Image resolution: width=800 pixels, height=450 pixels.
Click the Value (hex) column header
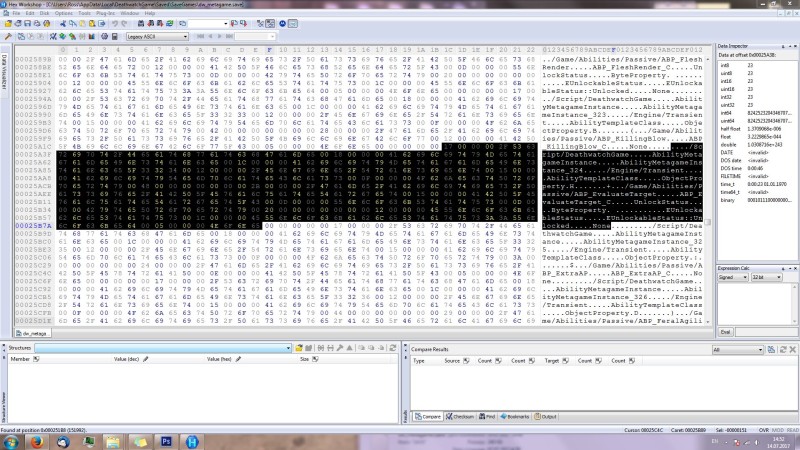click(x=219, y=359)
